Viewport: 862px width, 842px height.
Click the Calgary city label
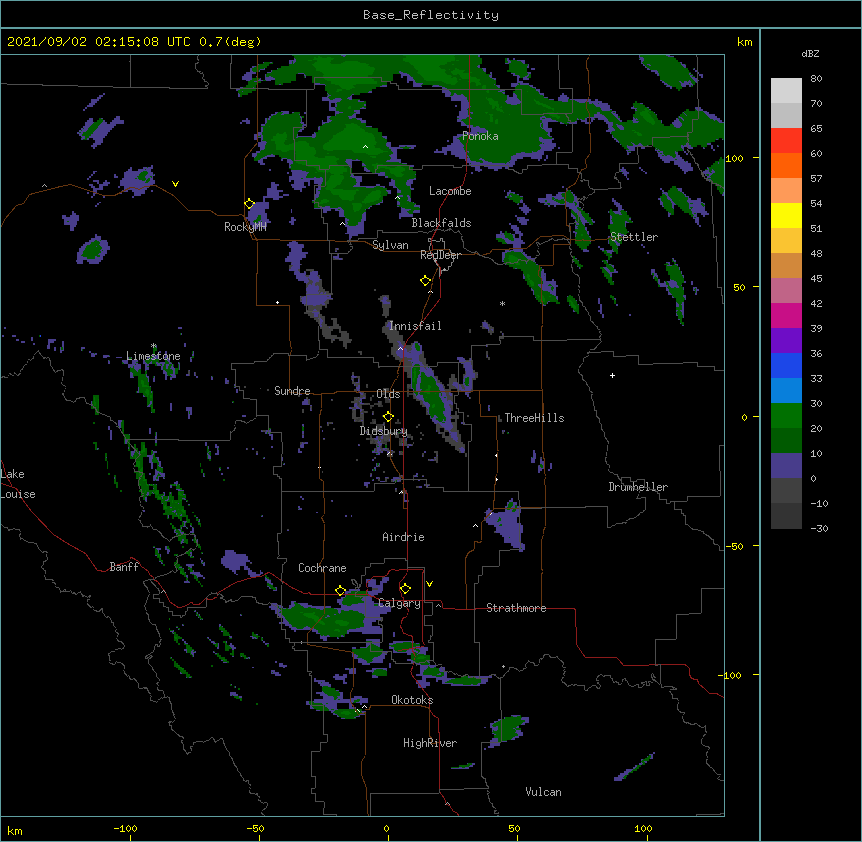click(399, 603)
